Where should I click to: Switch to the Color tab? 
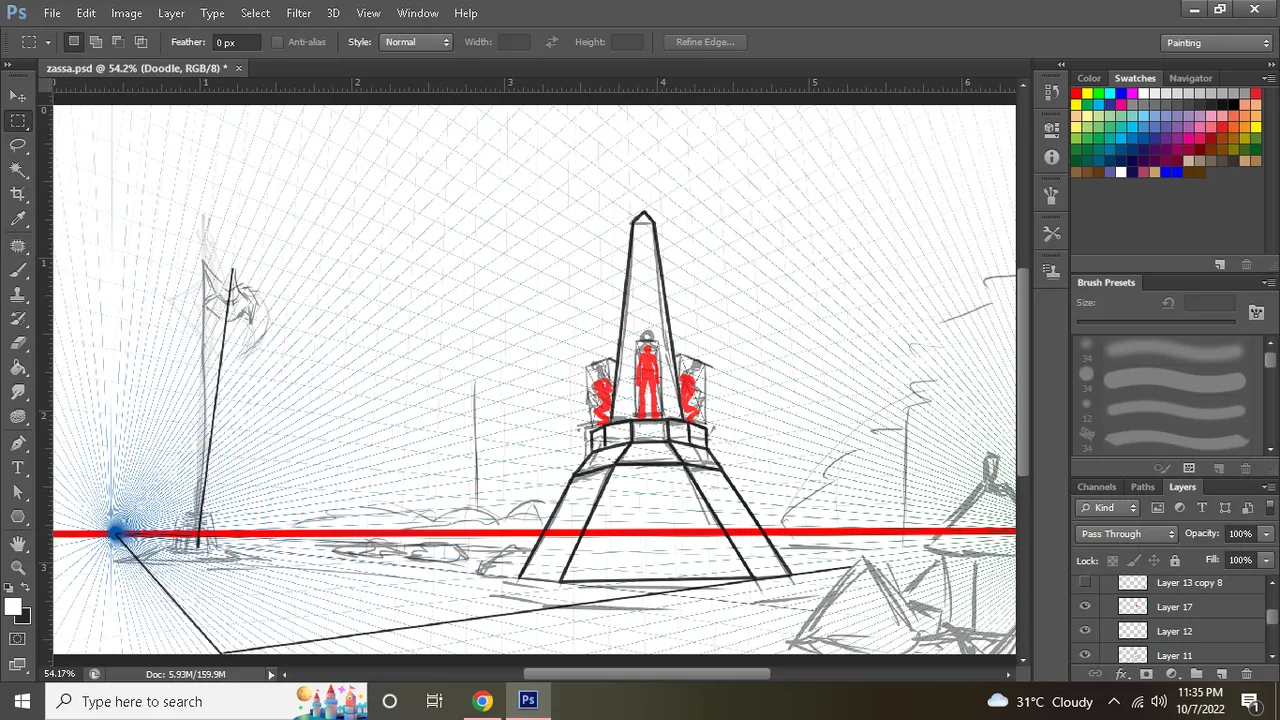point(1089,78)
